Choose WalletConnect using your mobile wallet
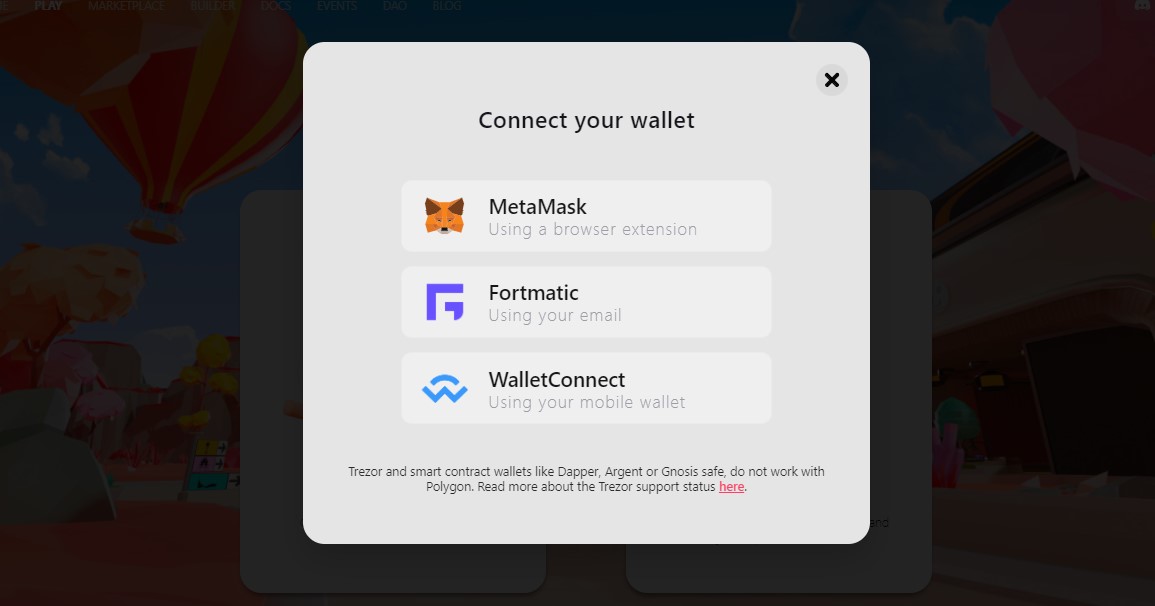 click(586, 388)
